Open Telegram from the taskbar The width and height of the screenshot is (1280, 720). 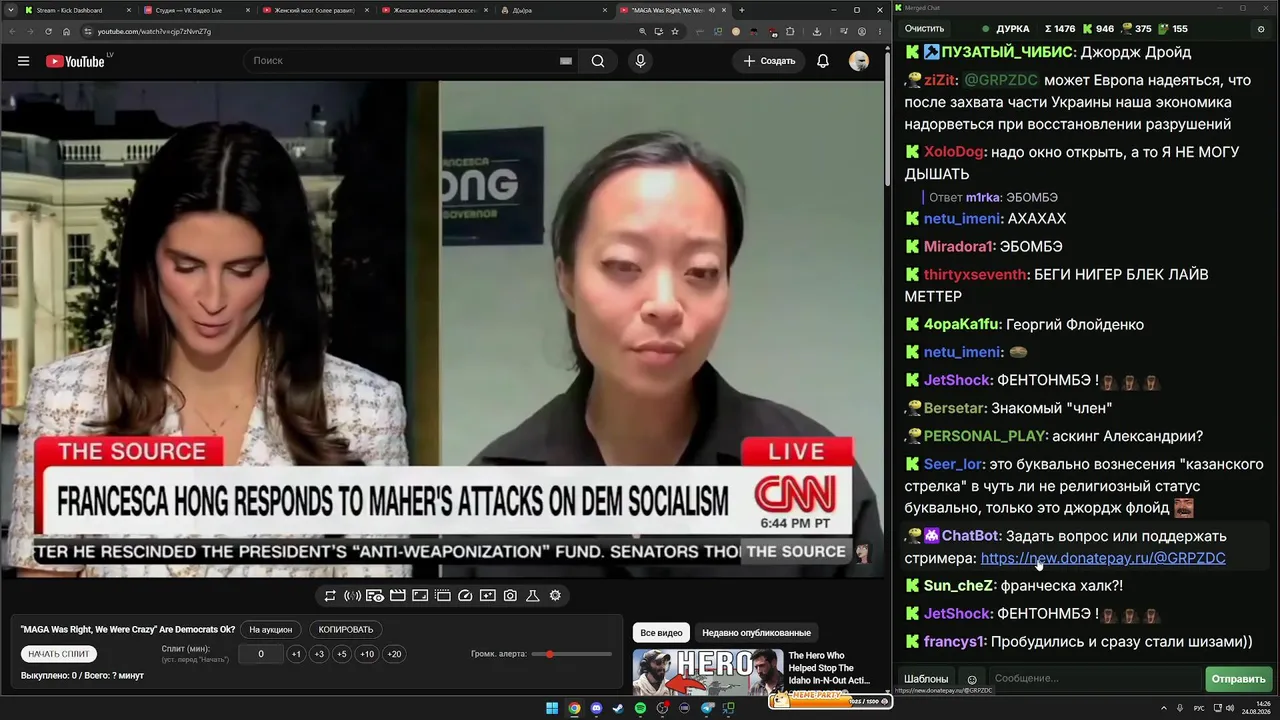pos(707,708)
